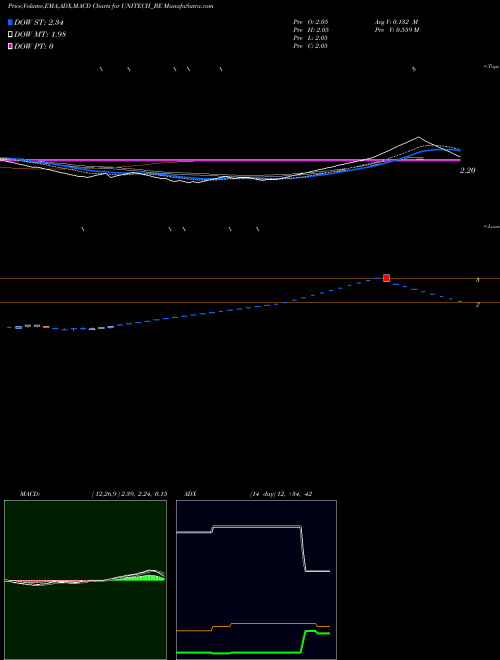Screen dimensions: 500x660
Task: Click the Pre L: 2.05 value
Action: [311, 38]
